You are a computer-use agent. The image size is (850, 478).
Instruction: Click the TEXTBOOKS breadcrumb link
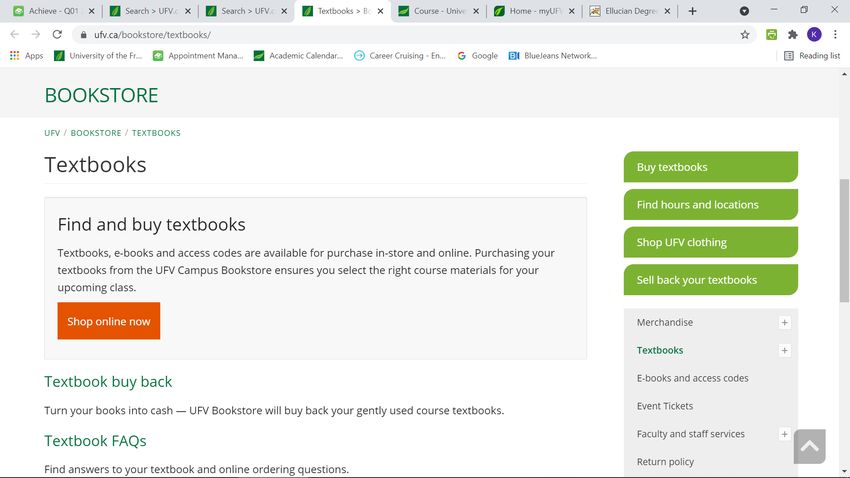coord(156,133)
